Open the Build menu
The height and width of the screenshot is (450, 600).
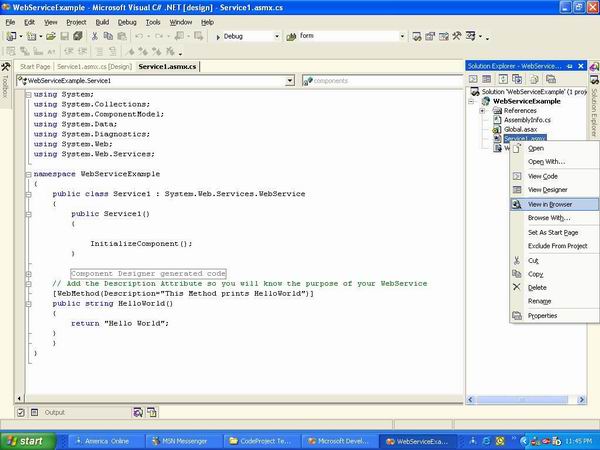(102, 21)
